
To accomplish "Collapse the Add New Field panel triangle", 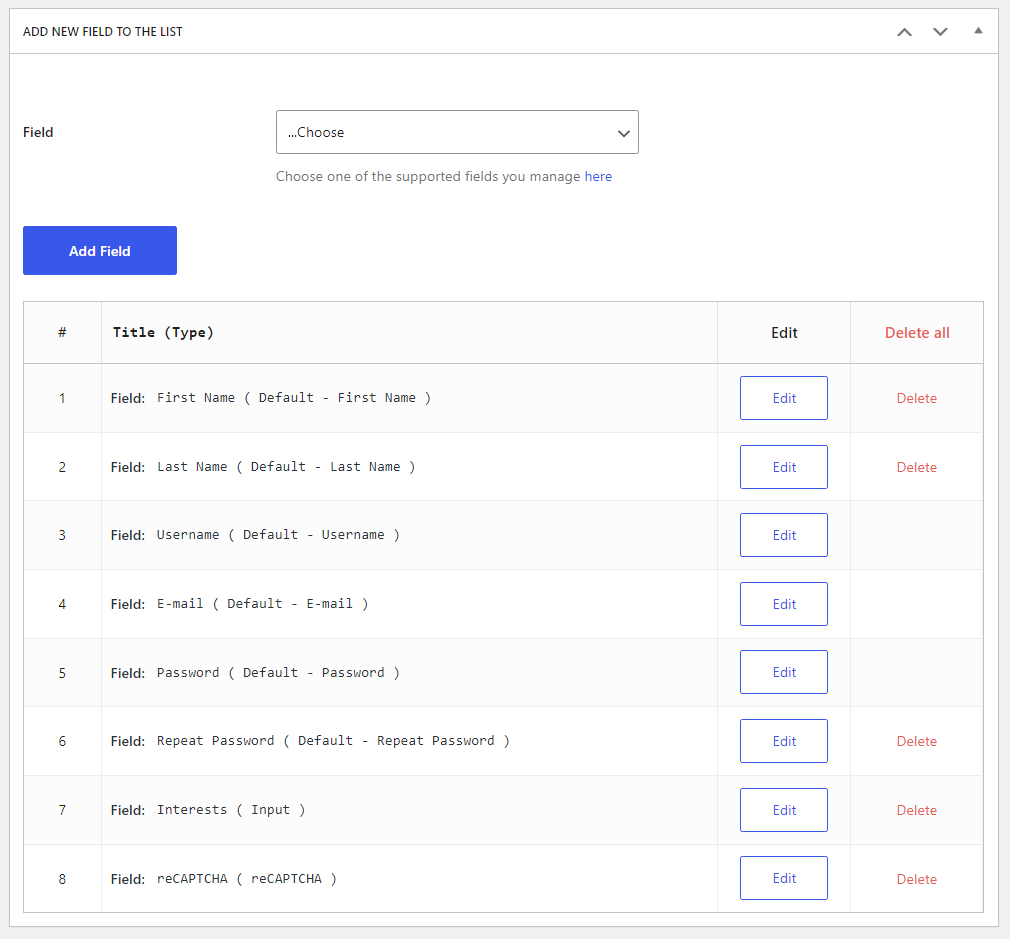I will (978, 30).
